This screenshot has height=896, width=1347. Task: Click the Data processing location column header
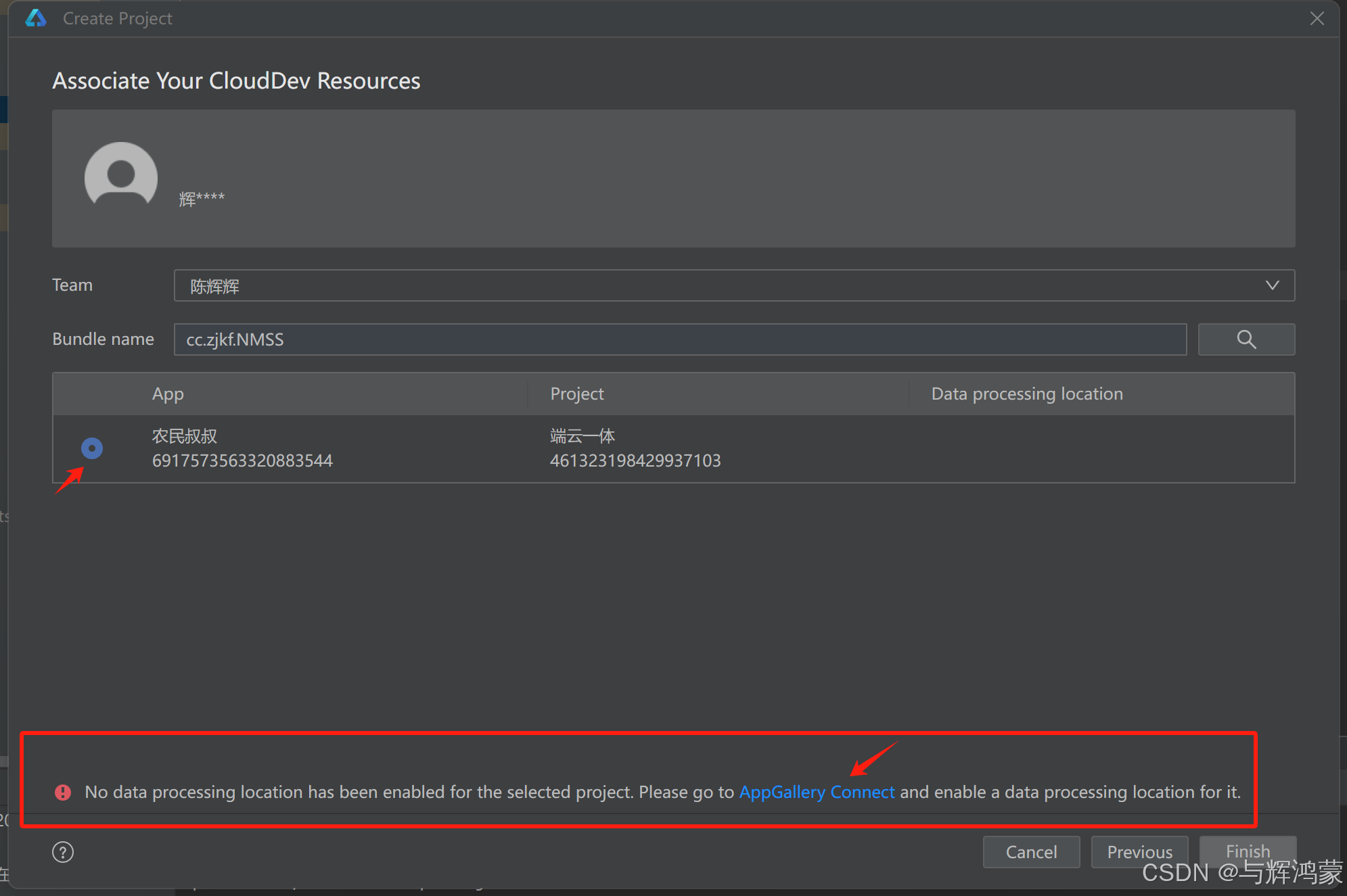1026,394
